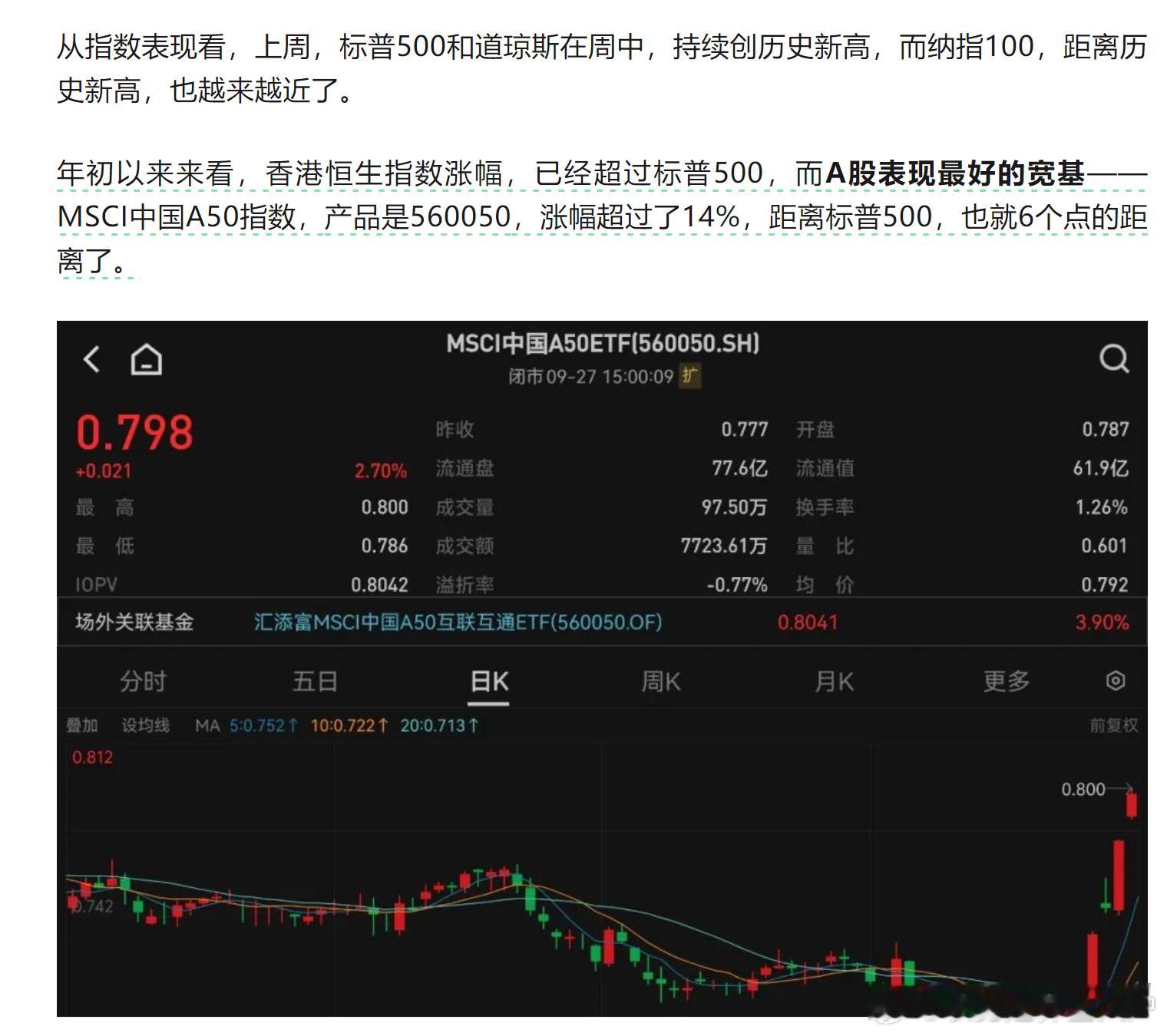
Task: Tap the 昨收 value 0.777
Action: click(x=745, y=430)
